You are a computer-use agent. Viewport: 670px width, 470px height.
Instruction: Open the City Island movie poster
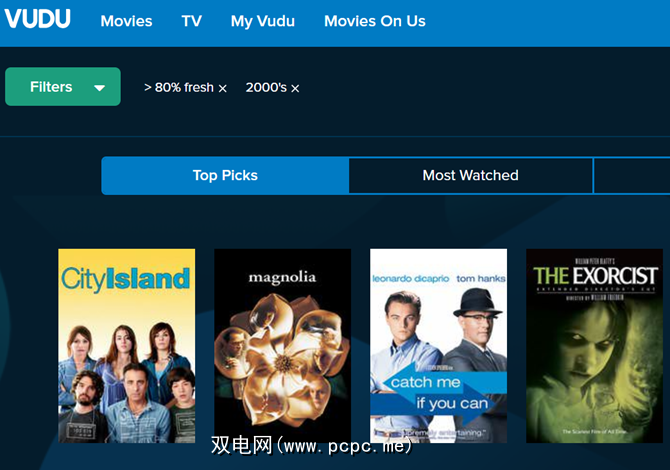pyautogui.click(x=126, y=346)
